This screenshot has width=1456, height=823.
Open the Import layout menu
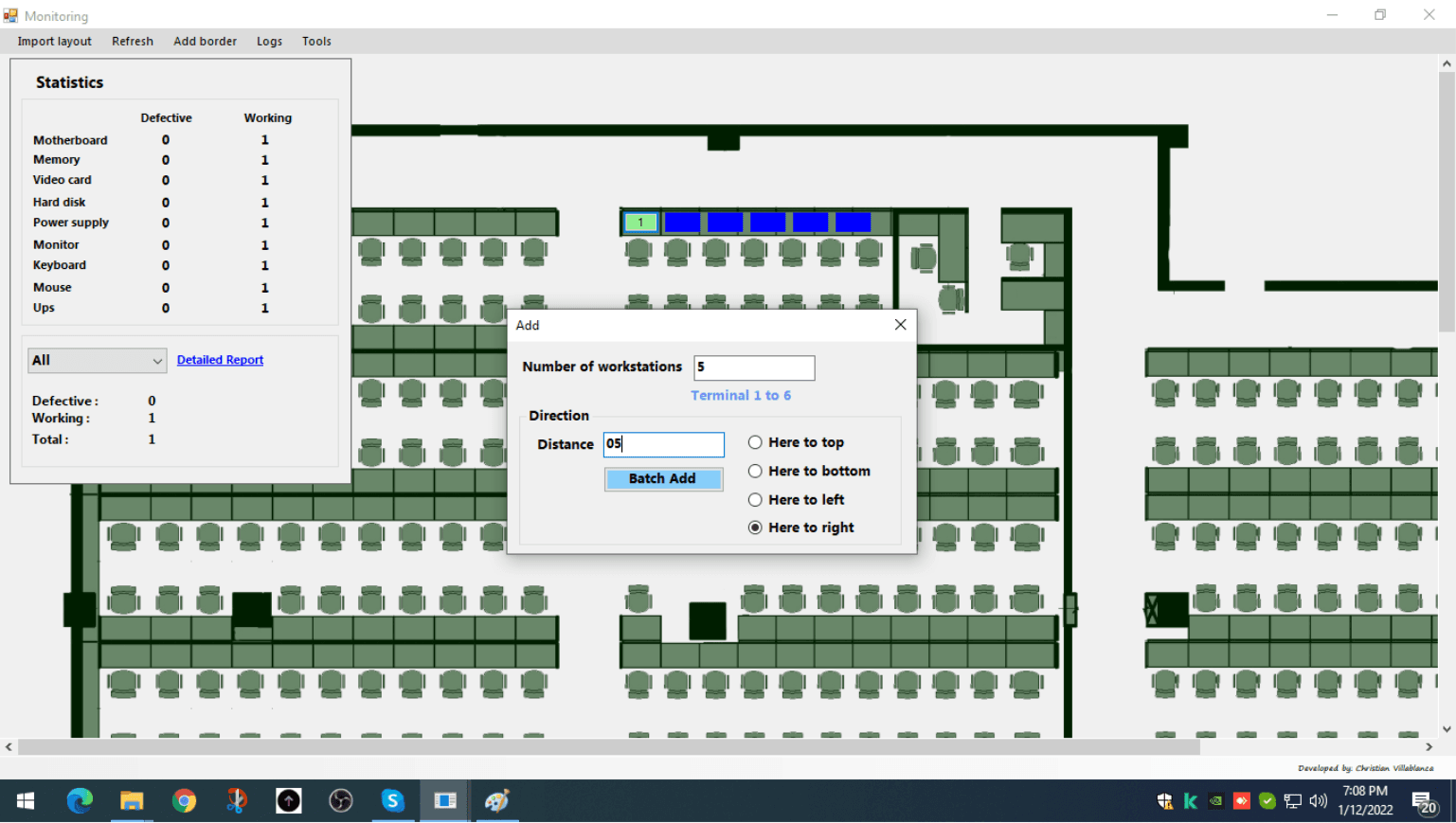click(53, 41)
